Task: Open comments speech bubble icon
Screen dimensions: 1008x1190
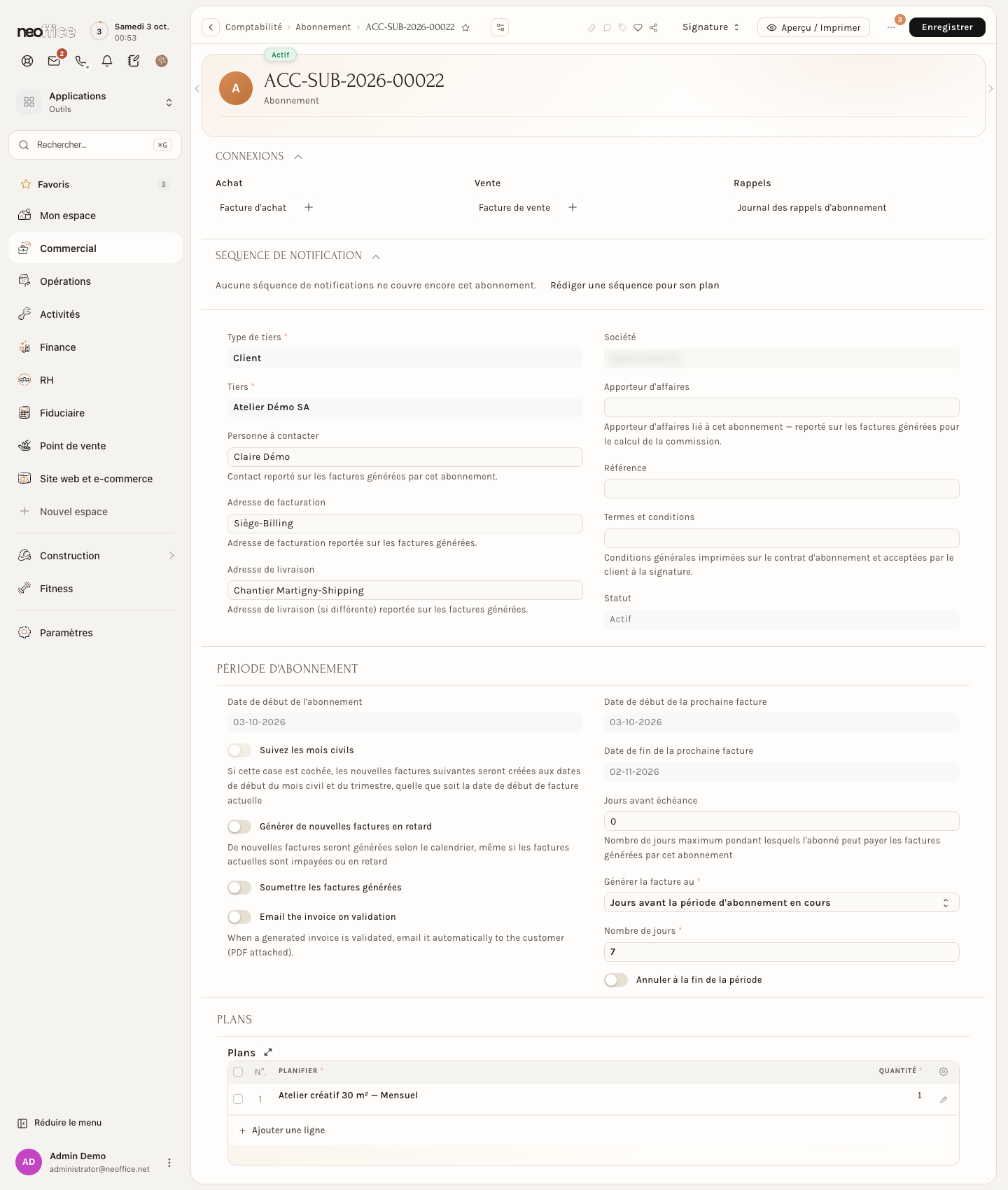Action: [607, 28]
